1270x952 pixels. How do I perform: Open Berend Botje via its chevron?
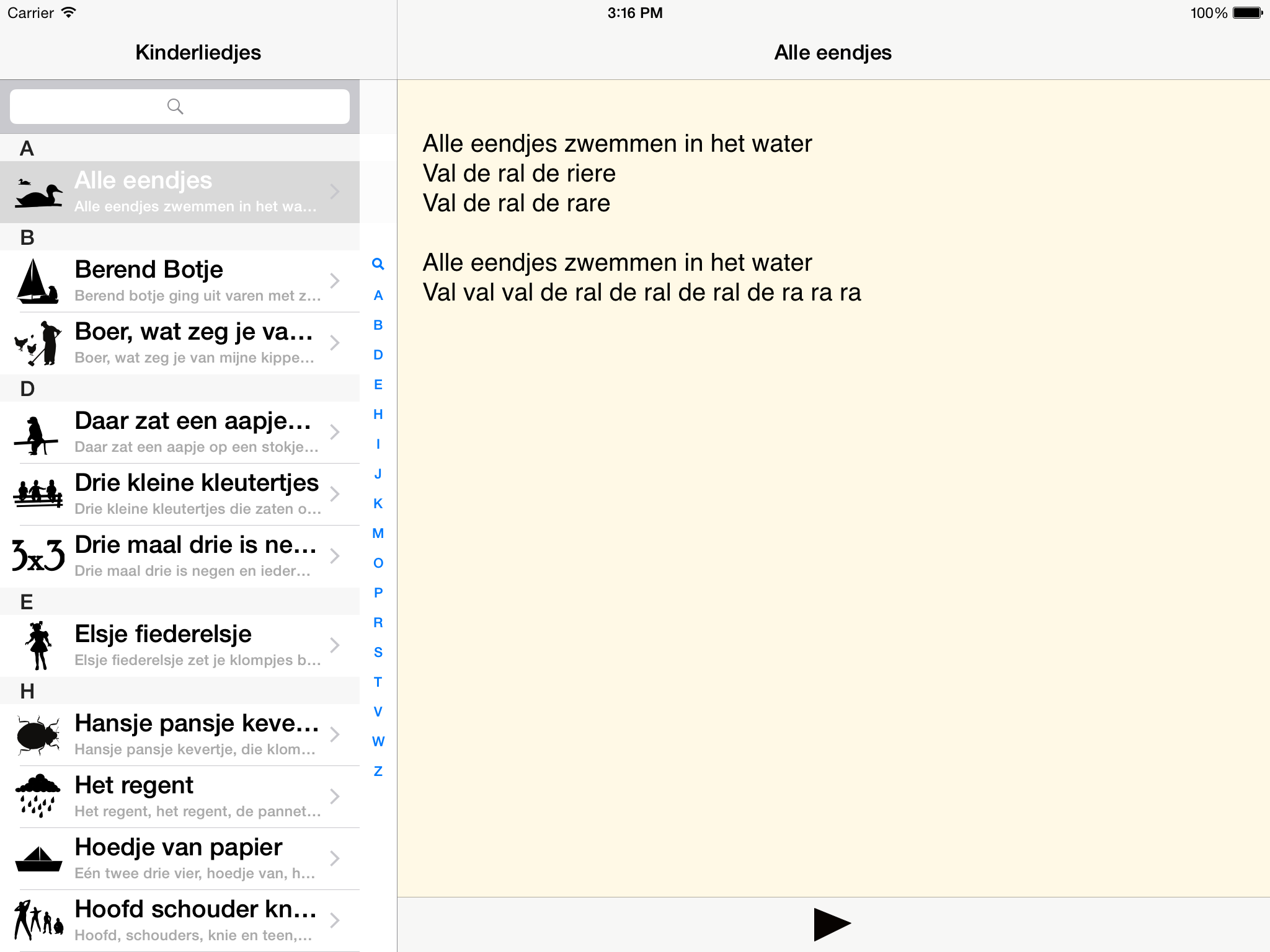point(335,281)
